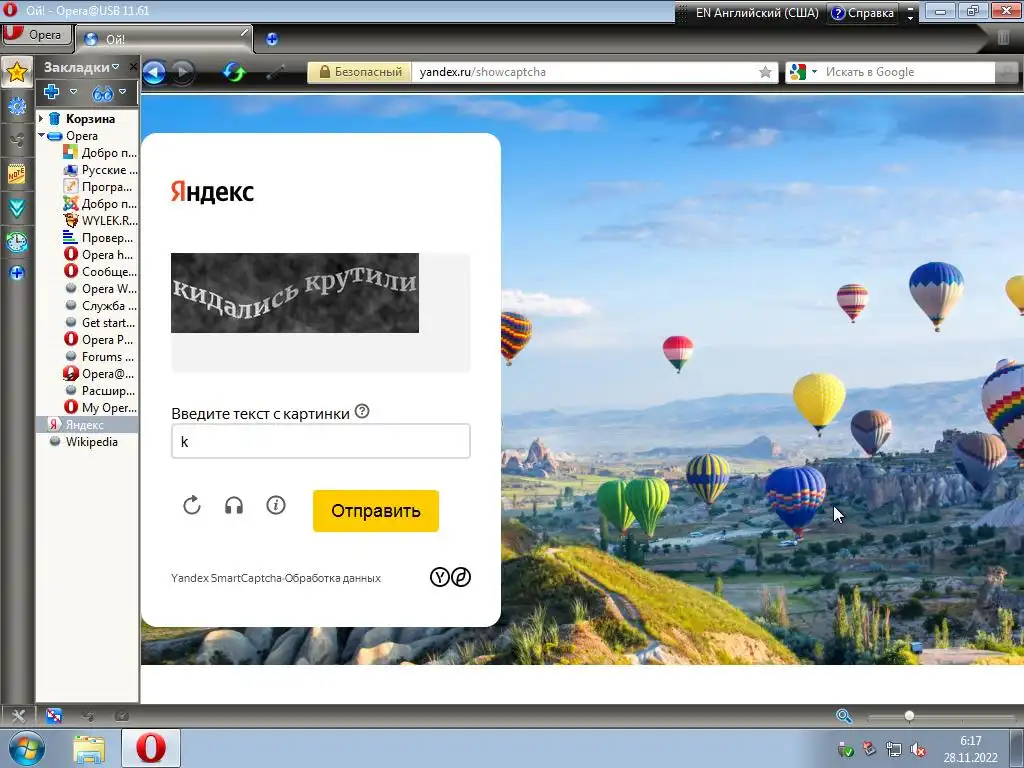Screen dimensions: 1024x768
Task: Open the Сообще... bookmark
Action: [x=100, y=272]
